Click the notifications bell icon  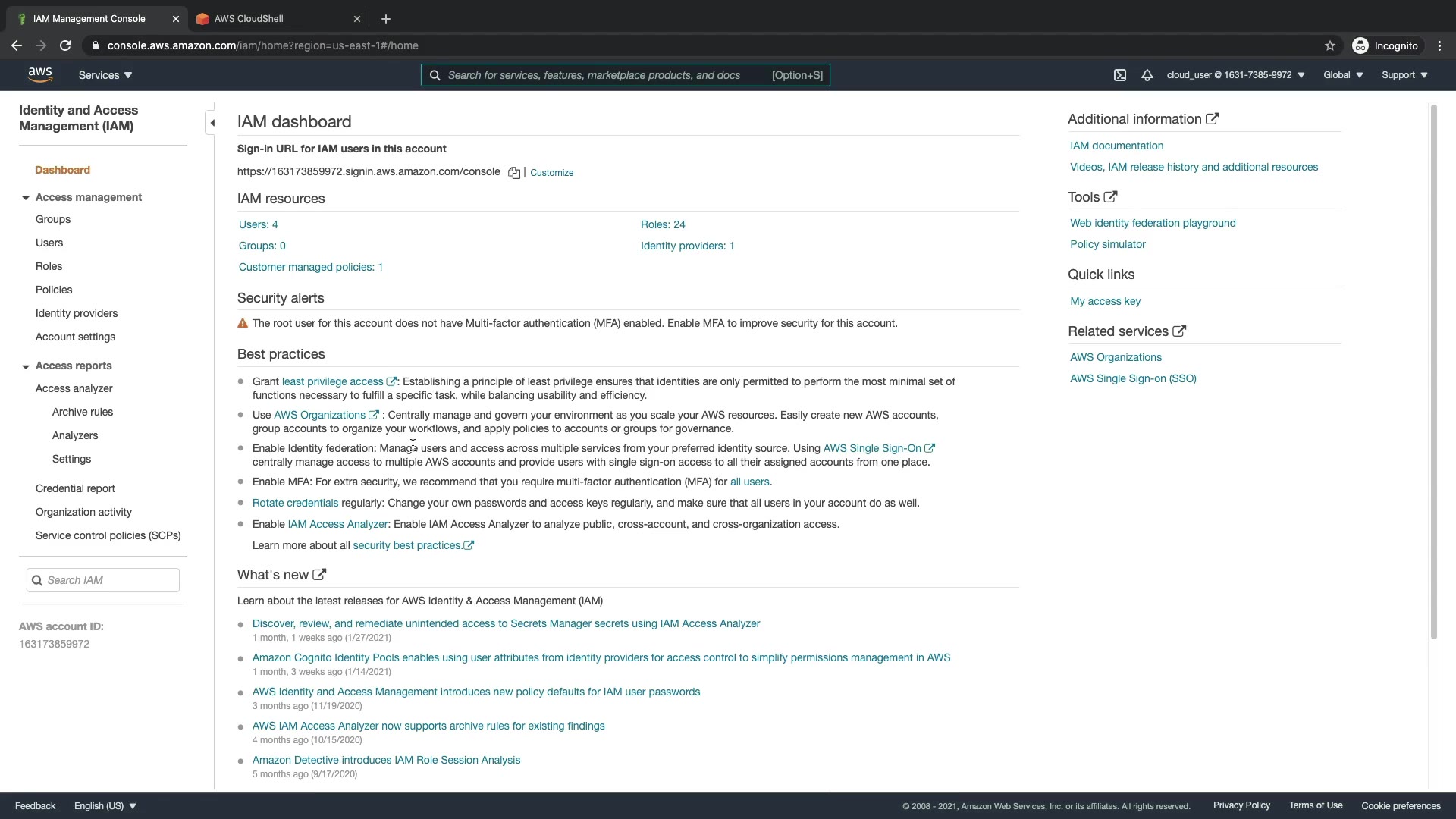(x=1147, y=75)
